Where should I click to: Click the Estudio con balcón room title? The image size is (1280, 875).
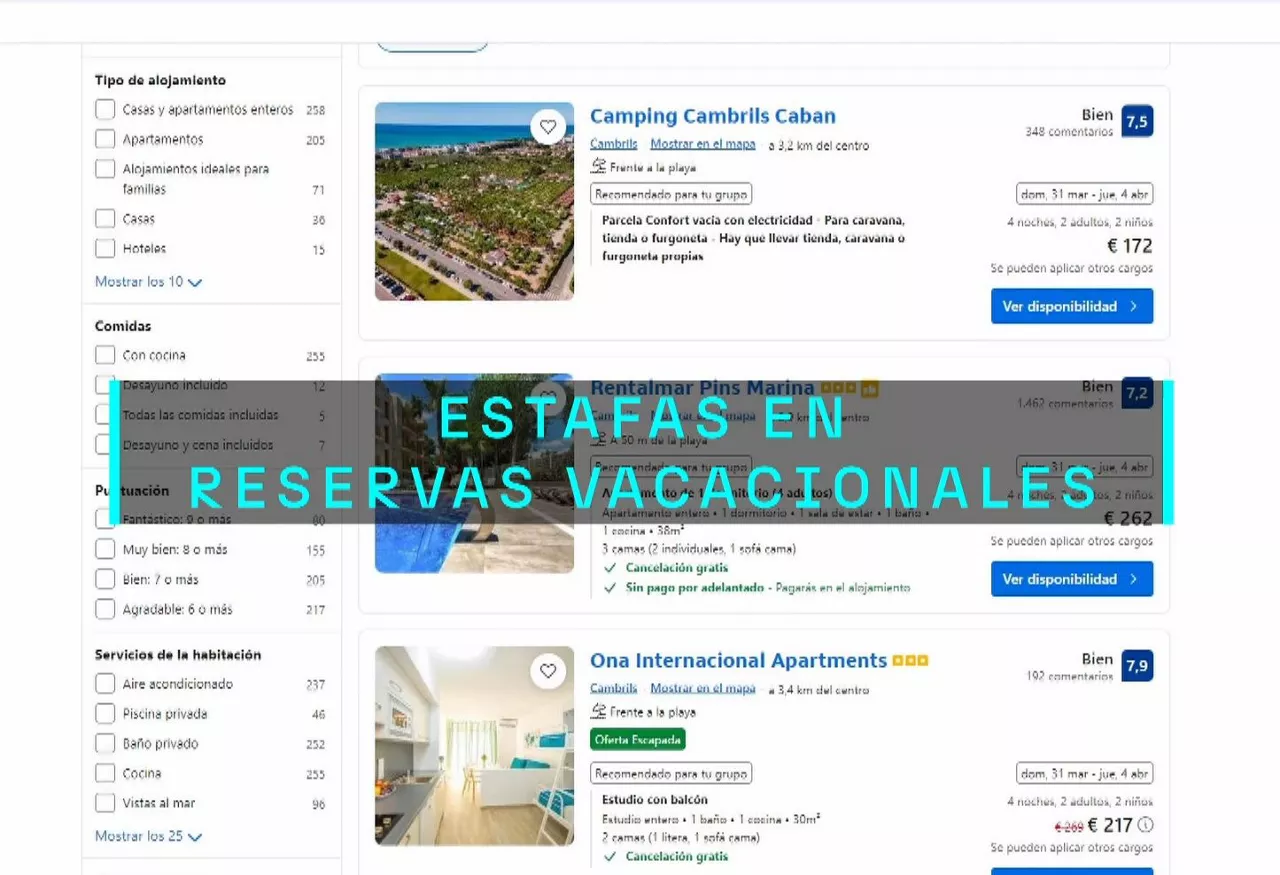coord(655,800)
